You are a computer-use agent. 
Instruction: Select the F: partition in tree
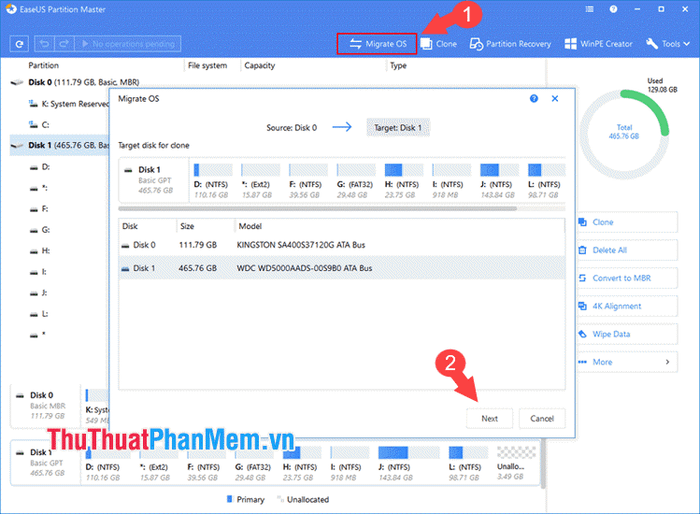tap(40, 209)
